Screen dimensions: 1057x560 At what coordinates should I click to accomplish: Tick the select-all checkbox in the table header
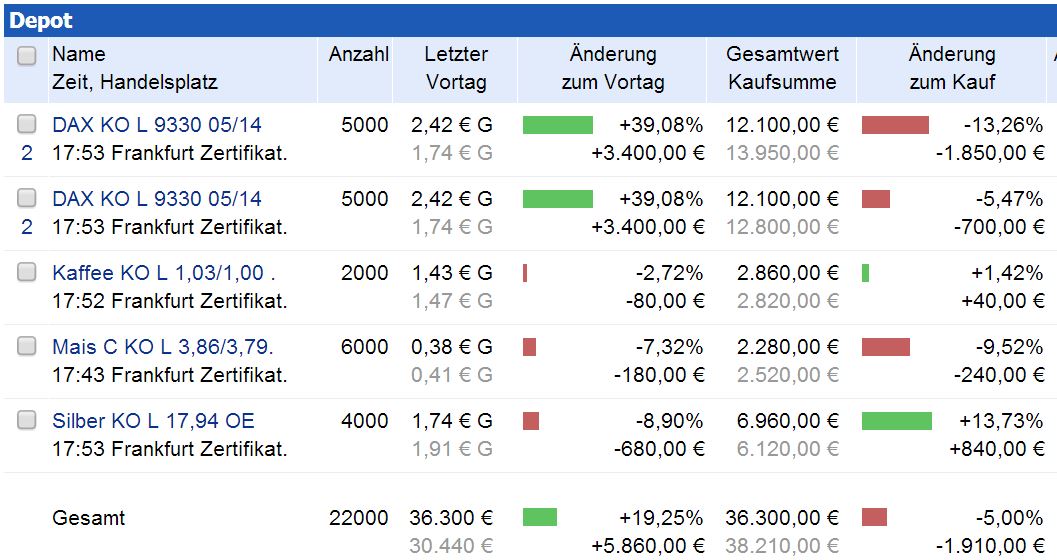[27, 56]
